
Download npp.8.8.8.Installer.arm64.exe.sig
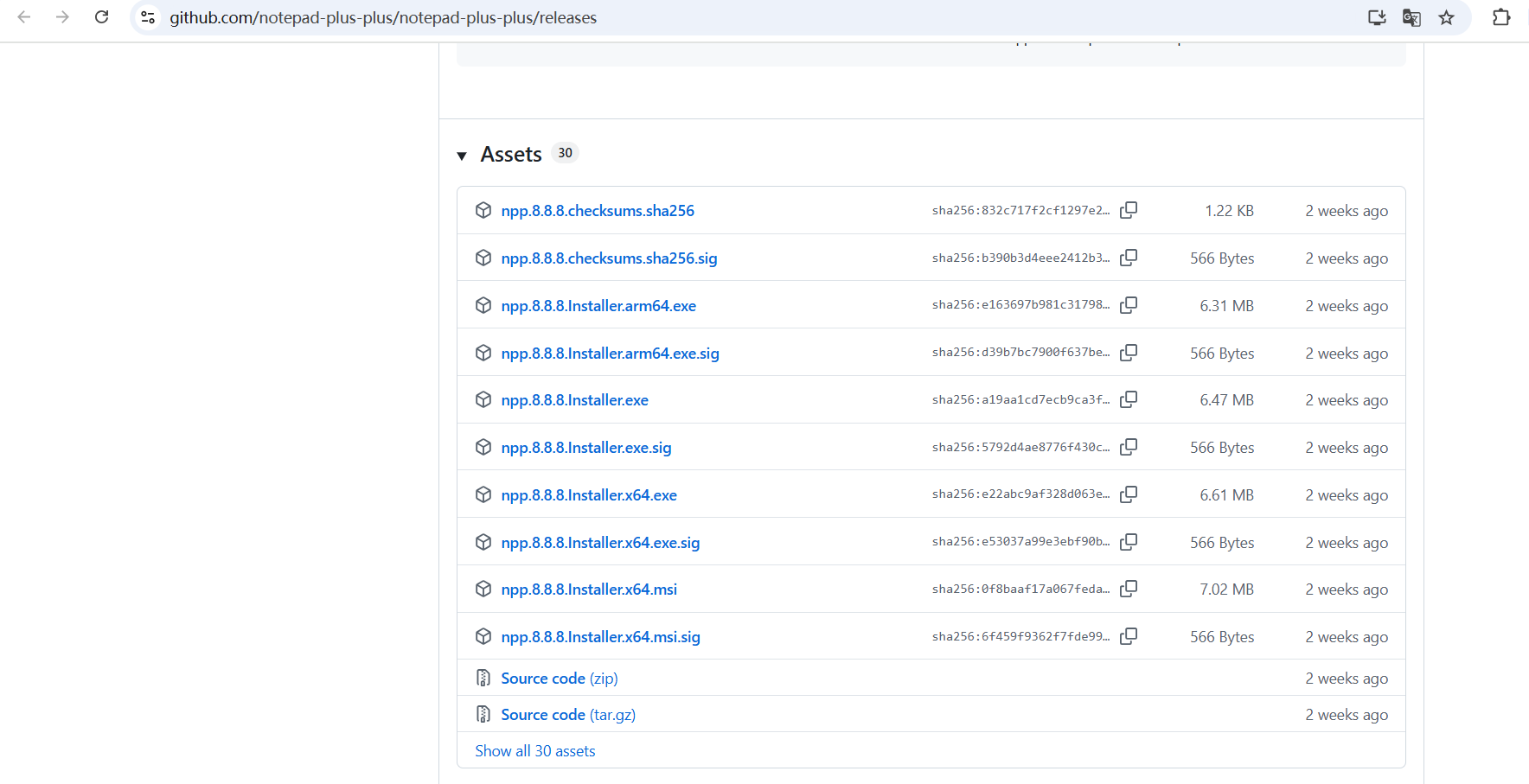click(x=610, y=354)
